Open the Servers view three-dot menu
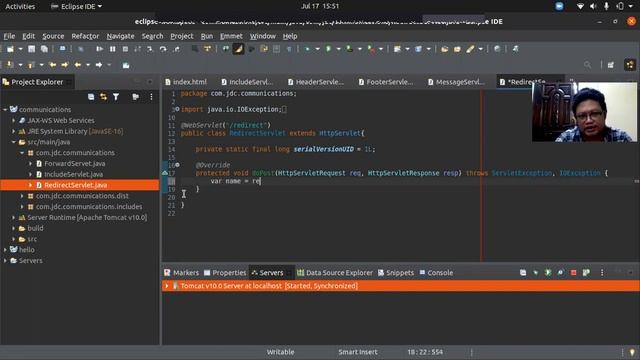Image resolution: width=640 pixels, height=360 pixels. pos(602,273)
